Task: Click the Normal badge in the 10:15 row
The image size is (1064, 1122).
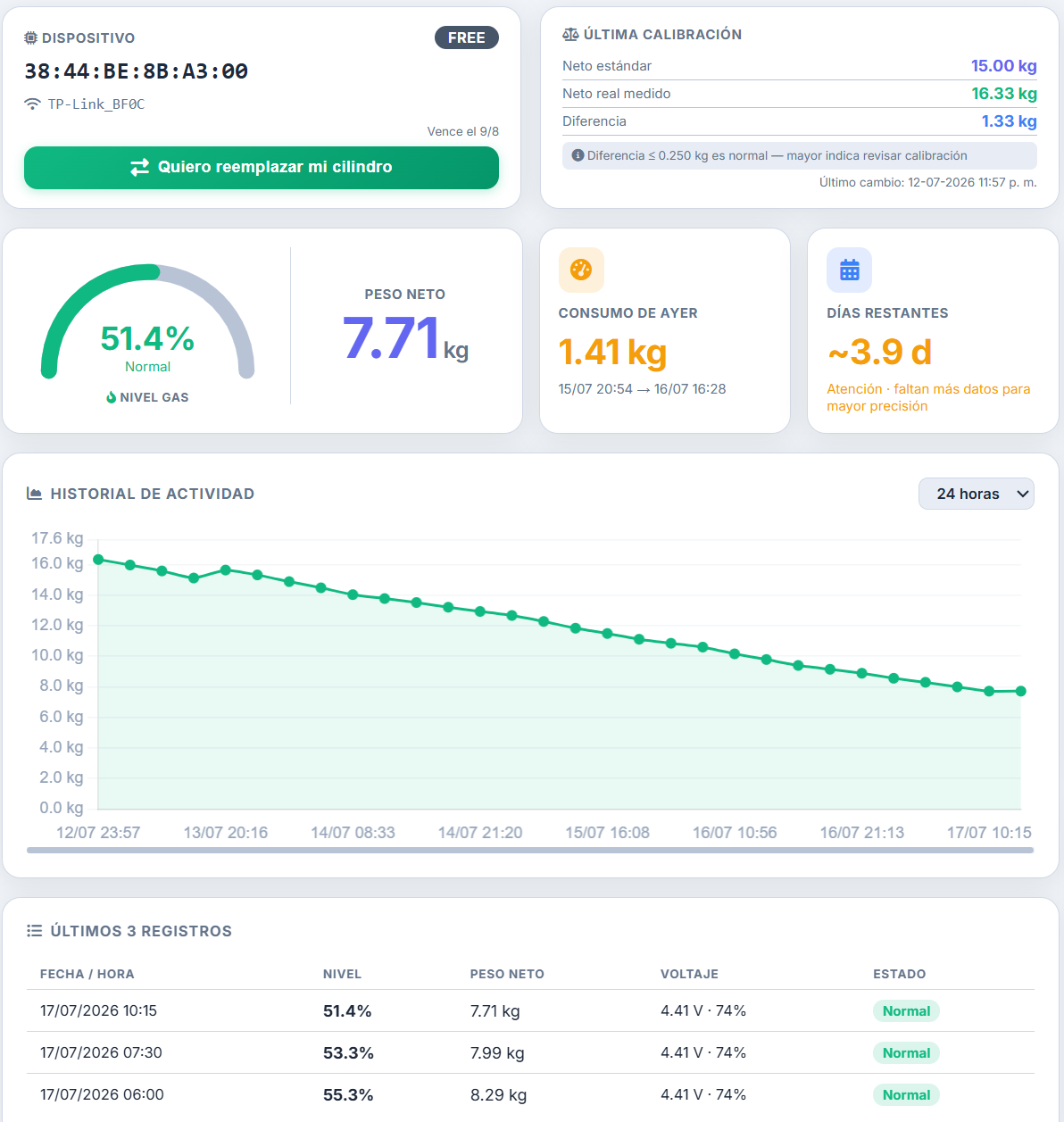Action: (906, 1011)
